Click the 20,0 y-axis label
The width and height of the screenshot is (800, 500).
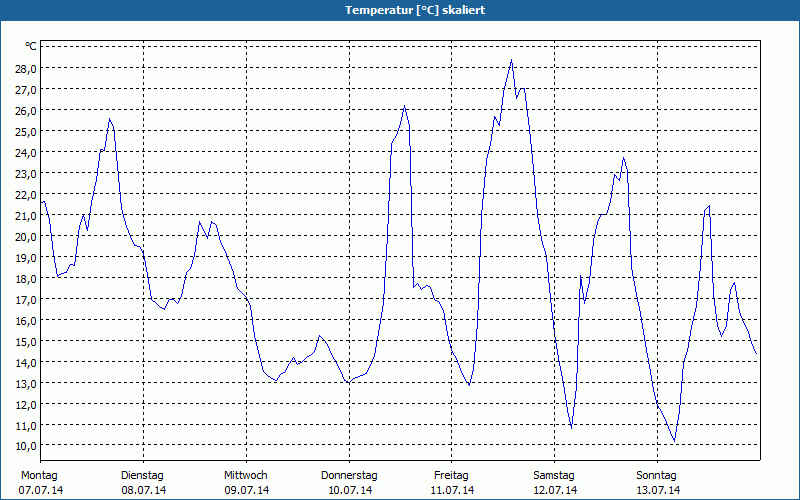tap(26, 236)
